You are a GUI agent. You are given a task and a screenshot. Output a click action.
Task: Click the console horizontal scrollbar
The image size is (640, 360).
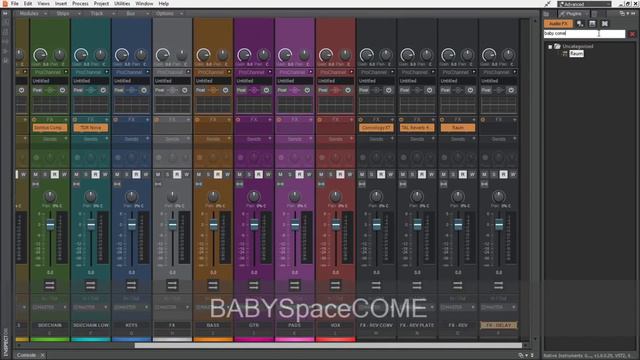[328, 346]
